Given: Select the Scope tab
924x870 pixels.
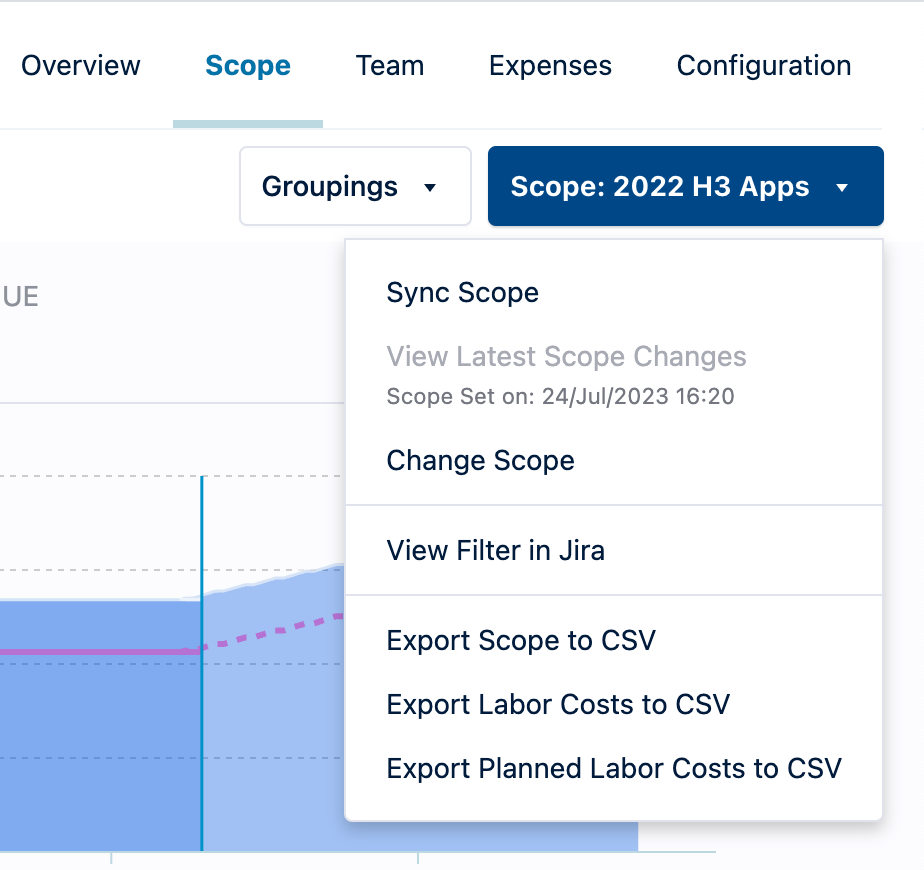Looking at the screenshot, I should pos(247,65).
